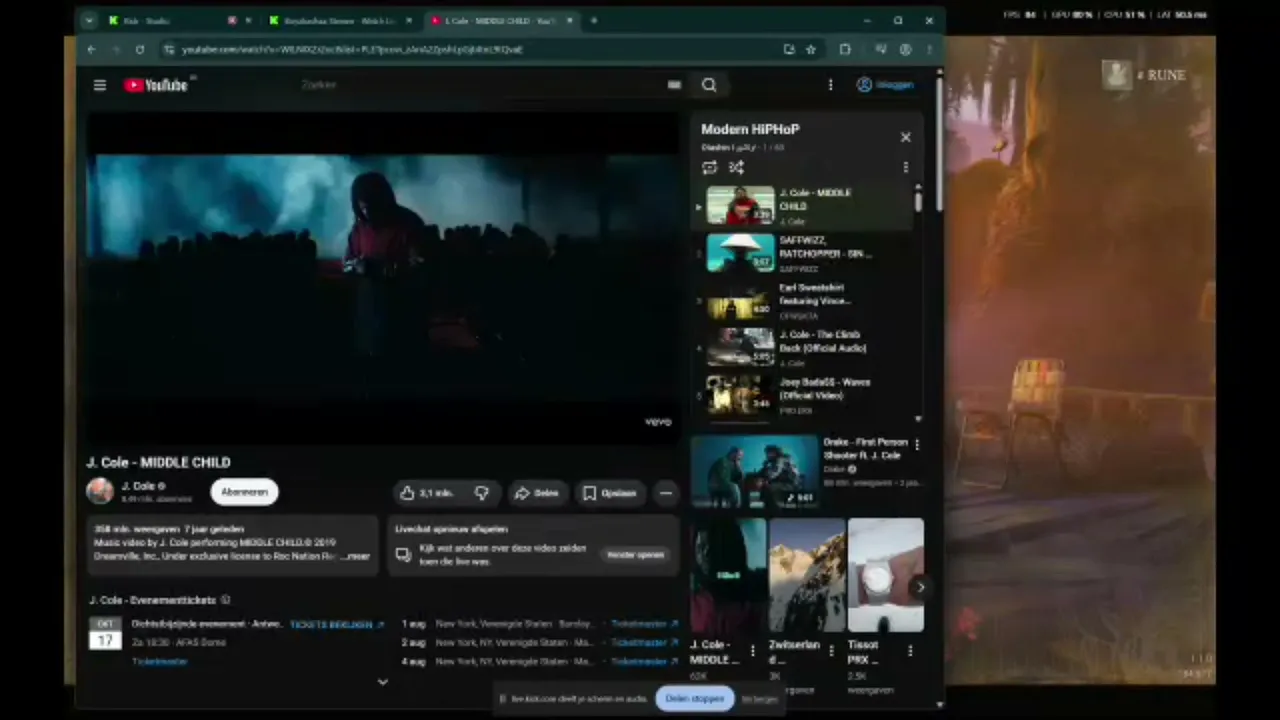Click the playlist panel scrollbar
The width and height of the screenshot is (1280, 720).
point(918,200)
